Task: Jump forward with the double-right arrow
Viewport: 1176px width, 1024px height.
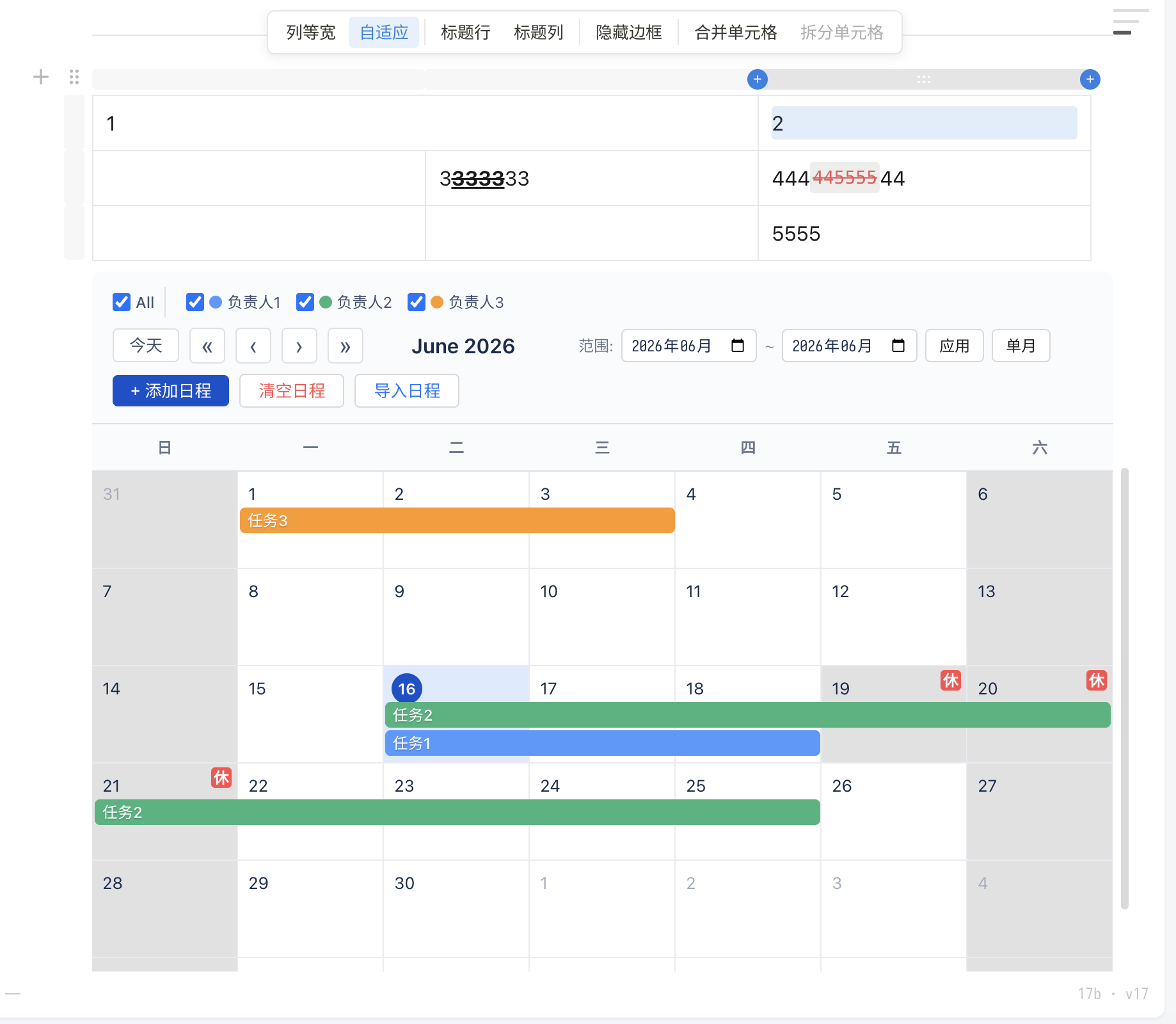Action: 346,346
